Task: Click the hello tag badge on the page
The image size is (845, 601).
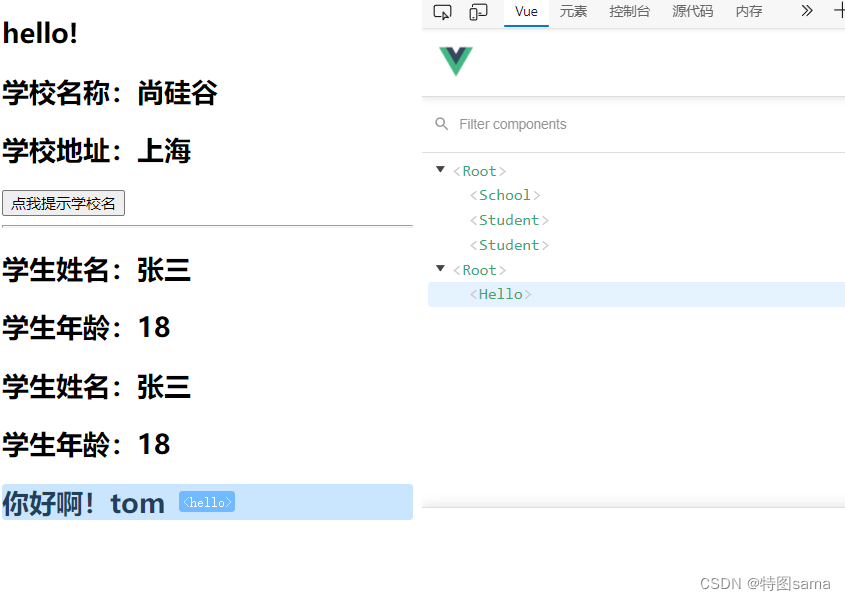Action: point(207,502)
